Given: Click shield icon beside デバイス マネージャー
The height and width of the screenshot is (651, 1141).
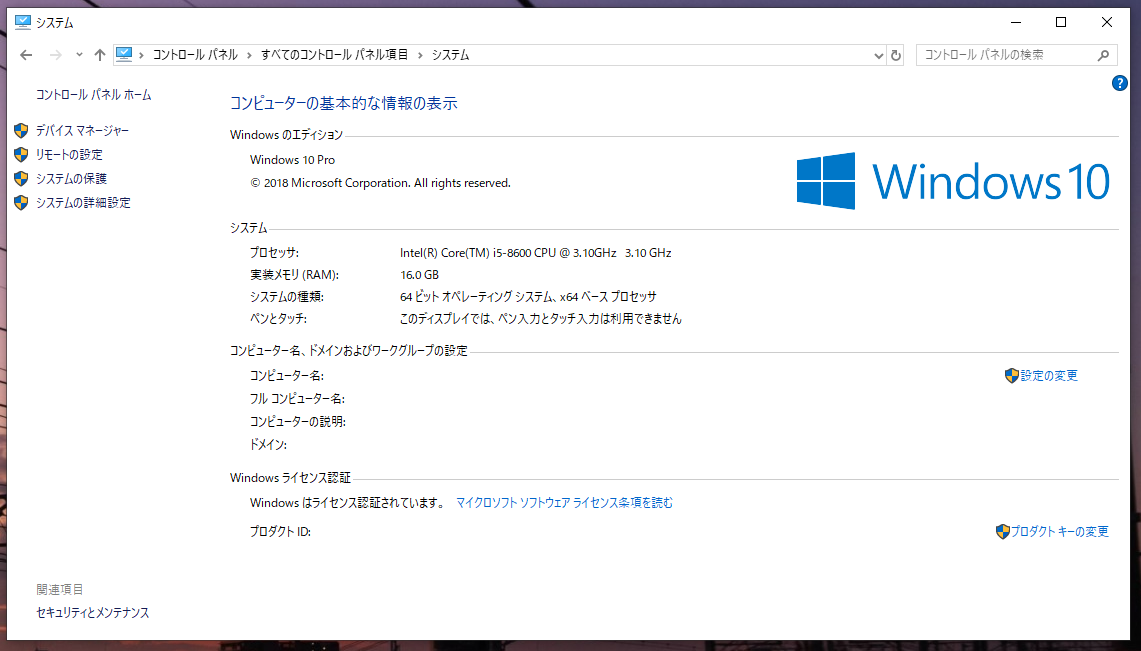Looking at the screenshot, I should pyautogui.click(x=21, y=131).
